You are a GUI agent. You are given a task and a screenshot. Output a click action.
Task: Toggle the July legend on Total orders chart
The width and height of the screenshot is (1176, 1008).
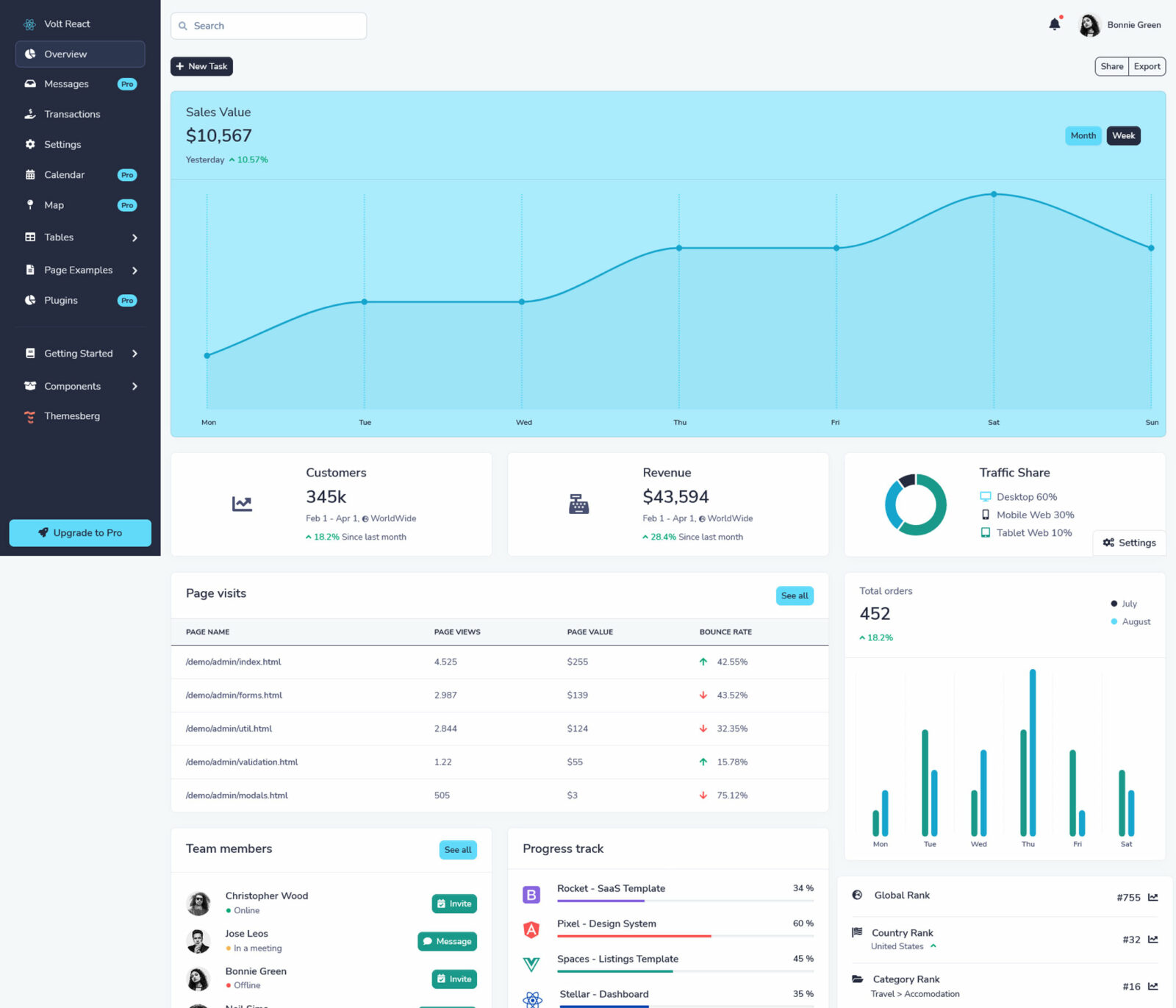click(x=1124, y=603)
